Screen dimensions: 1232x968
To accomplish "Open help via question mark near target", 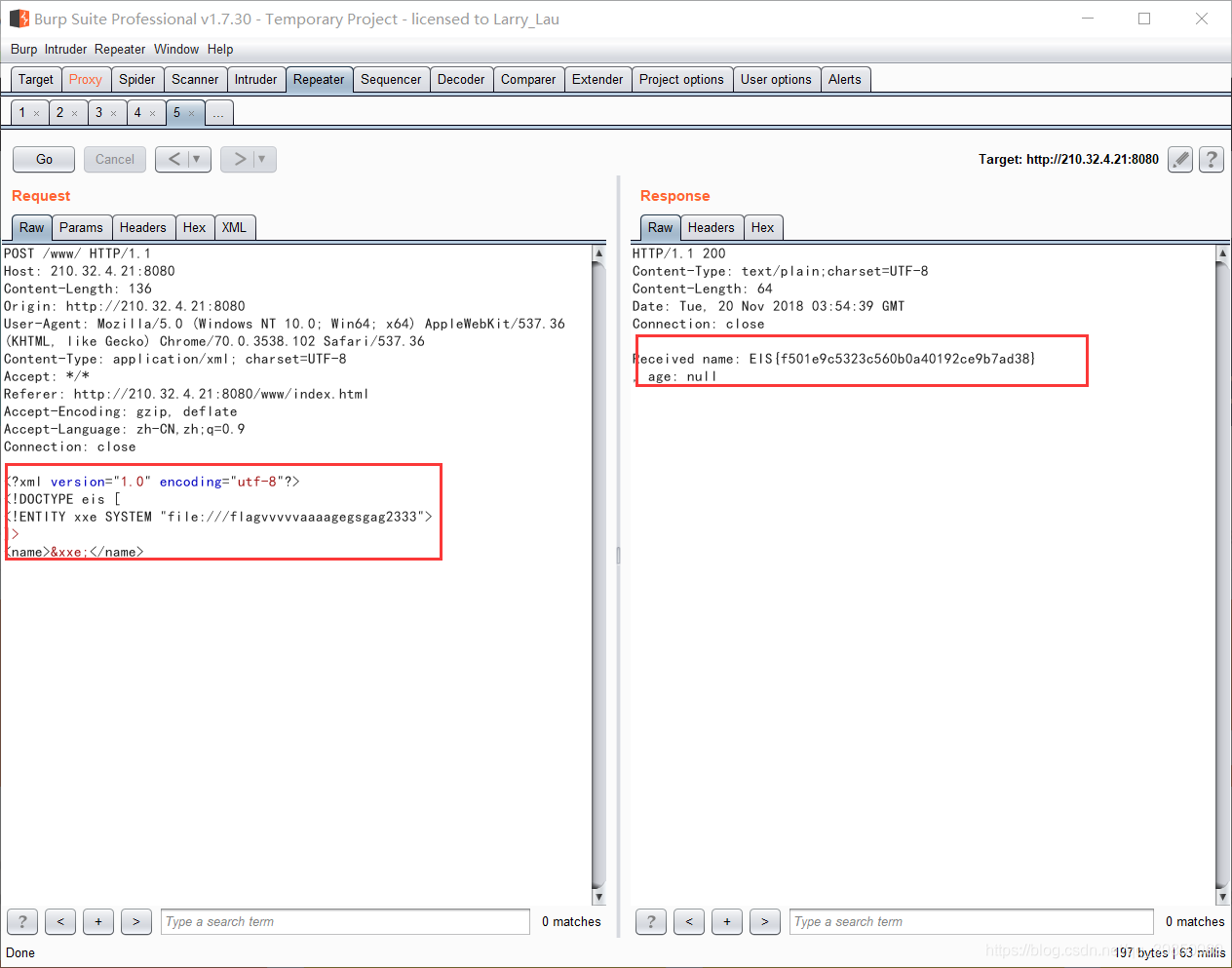I will [x=1212, y=159].
